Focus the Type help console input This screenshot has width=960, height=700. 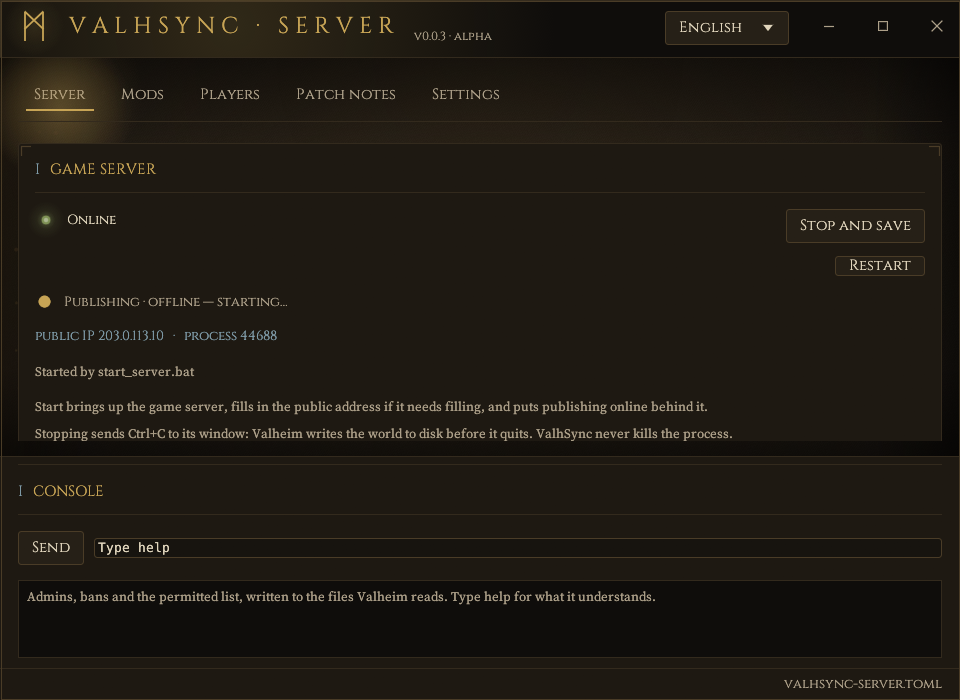[517, 548]
